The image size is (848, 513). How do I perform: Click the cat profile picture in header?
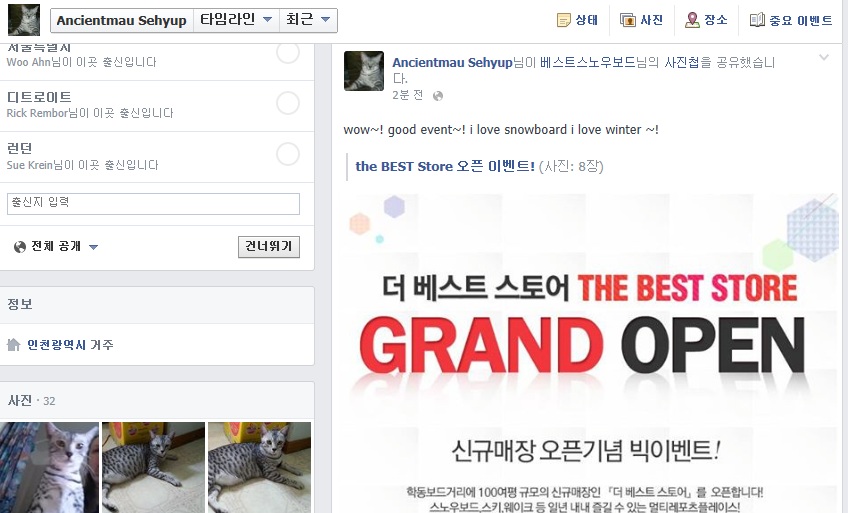coord(24,20)
